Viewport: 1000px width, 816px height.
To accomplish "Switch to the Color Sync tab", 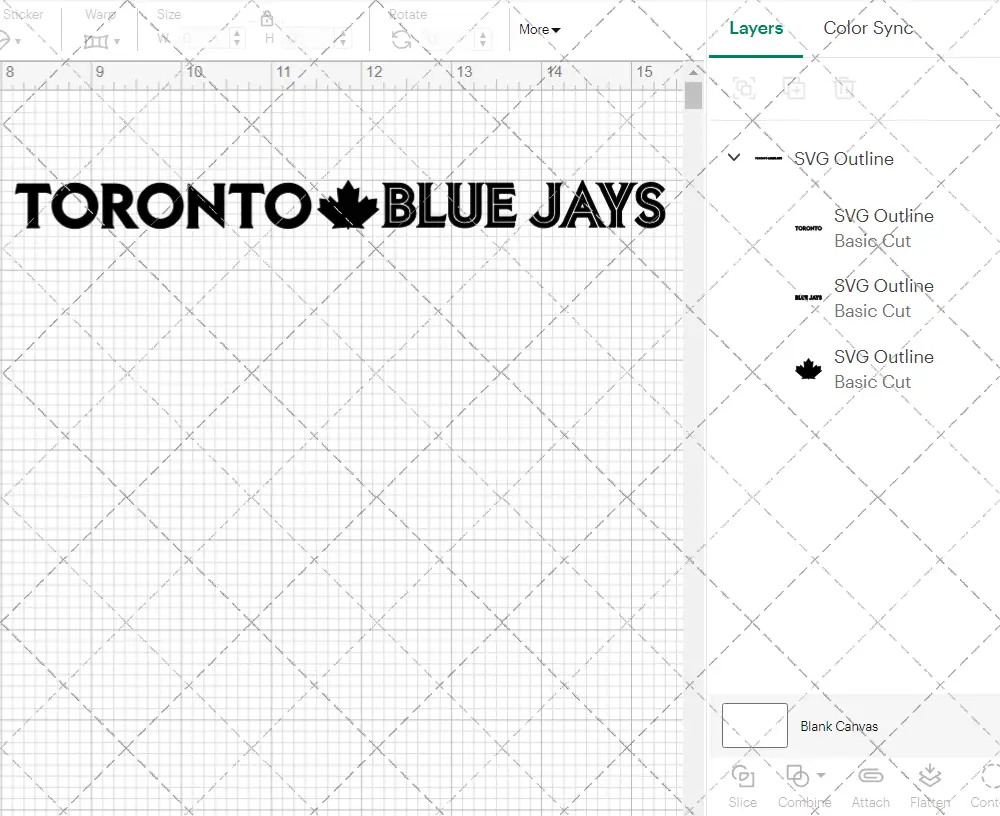I will [868, 28].
